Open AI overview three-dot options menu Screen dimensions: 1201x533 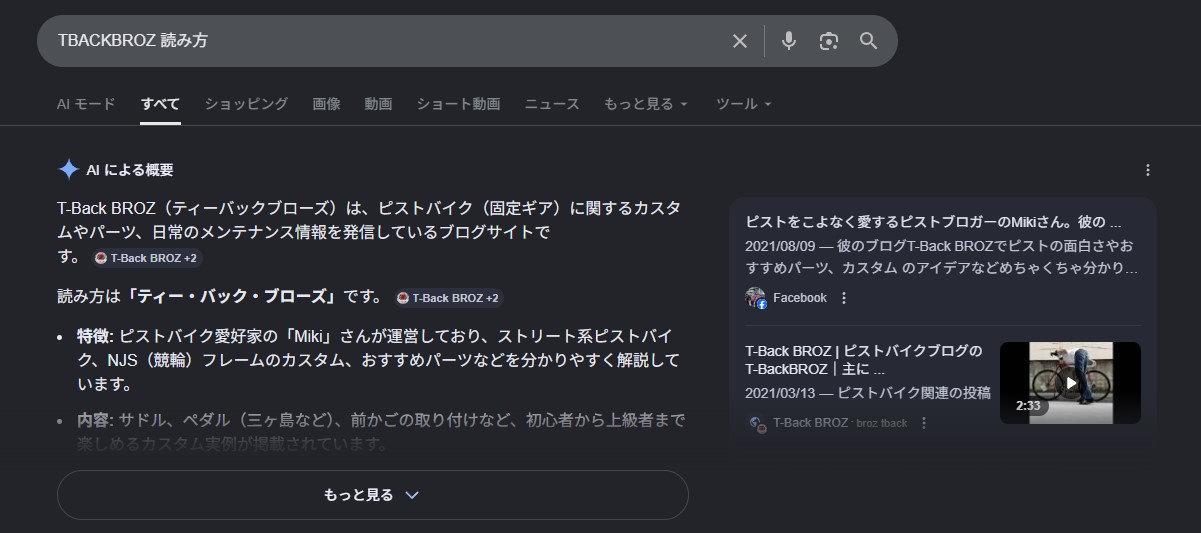click(1148, 170)
